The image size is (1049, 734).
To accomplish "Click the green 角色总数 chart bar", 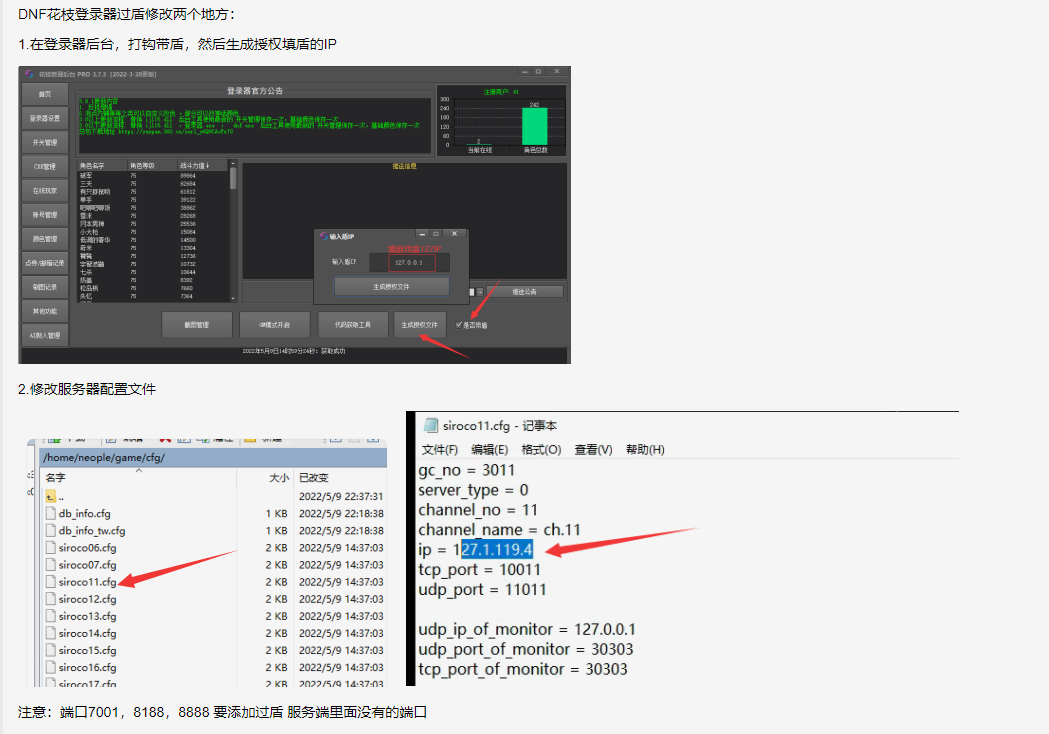I will point(535,126).
